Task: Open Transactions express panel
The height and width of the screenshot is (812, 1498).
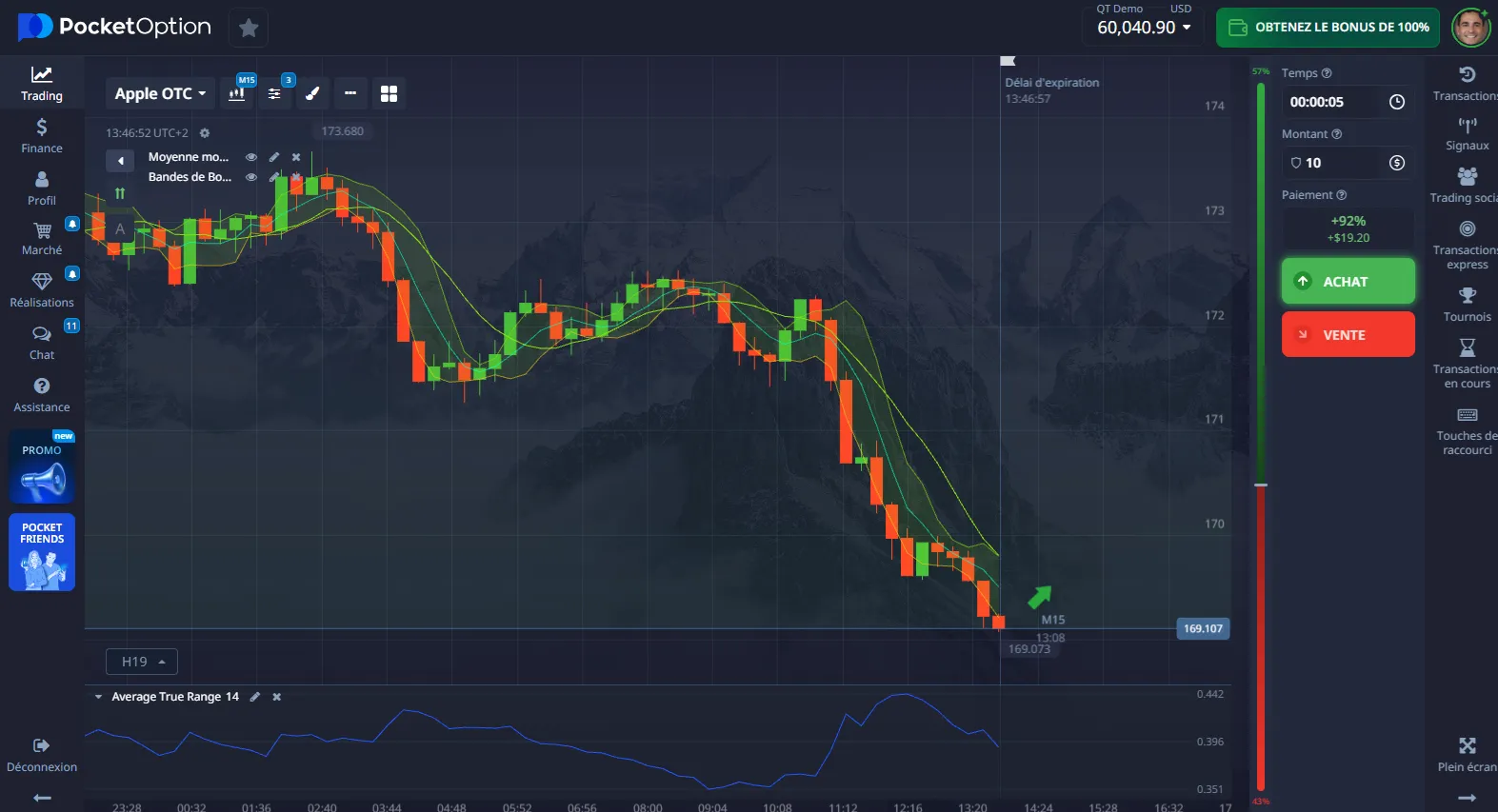Action: point(1467,246)
